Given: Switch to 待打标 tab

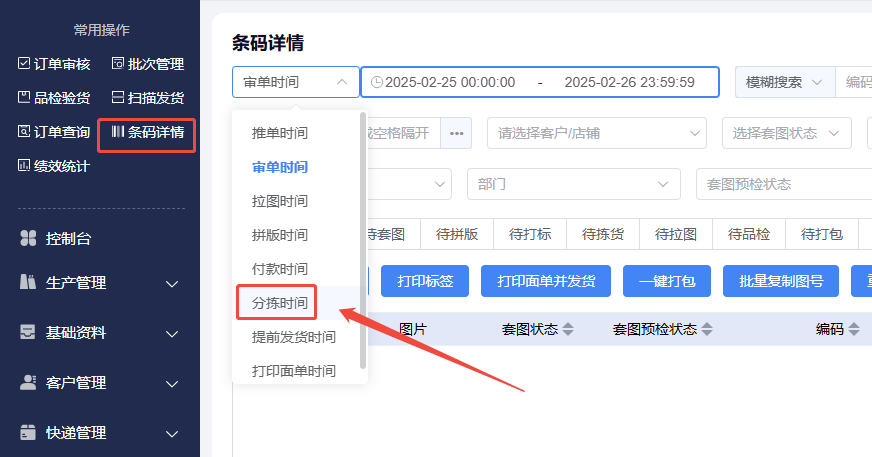Looking at the screenshot, I should 529,234.
